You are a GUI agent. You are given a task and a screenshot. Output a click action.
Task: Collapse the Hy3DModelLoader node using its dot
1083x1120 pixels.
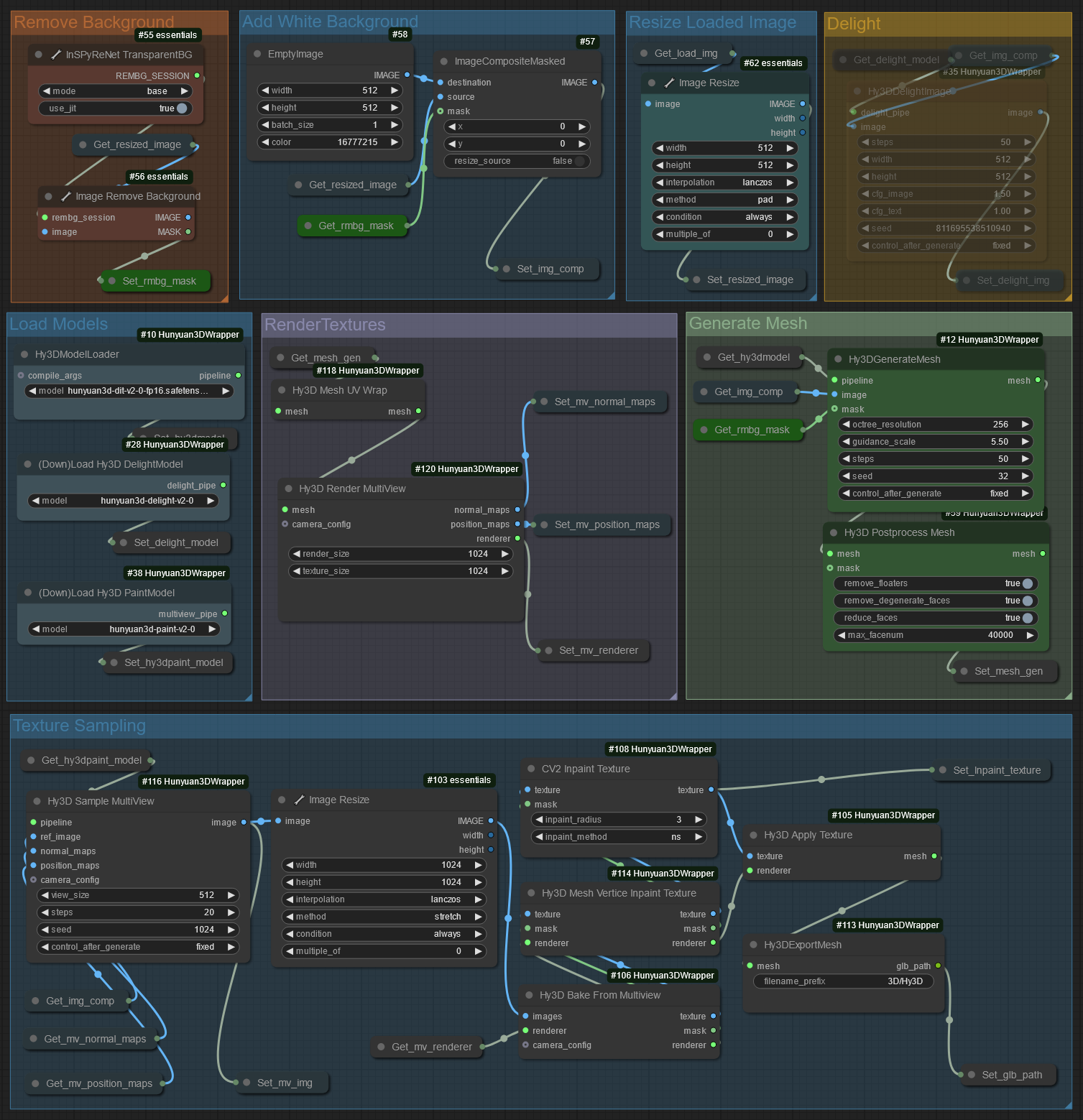24,354
